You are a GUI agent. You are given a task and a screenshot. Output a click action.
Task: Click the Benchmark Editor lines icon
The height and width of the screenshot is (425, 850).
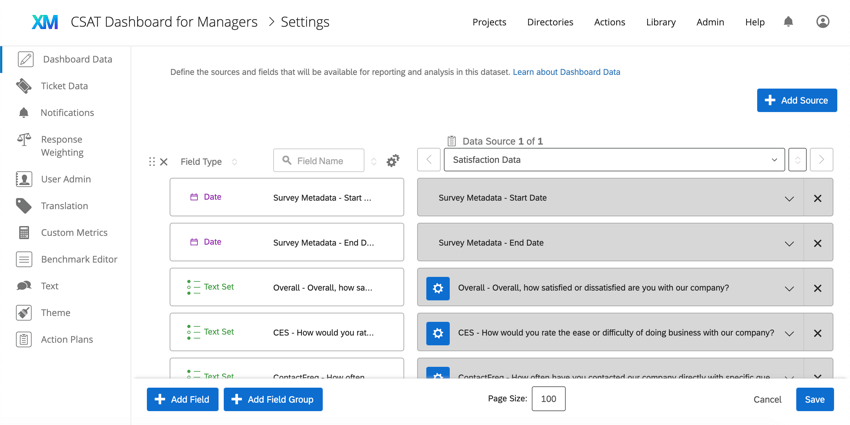click(24, 259)
